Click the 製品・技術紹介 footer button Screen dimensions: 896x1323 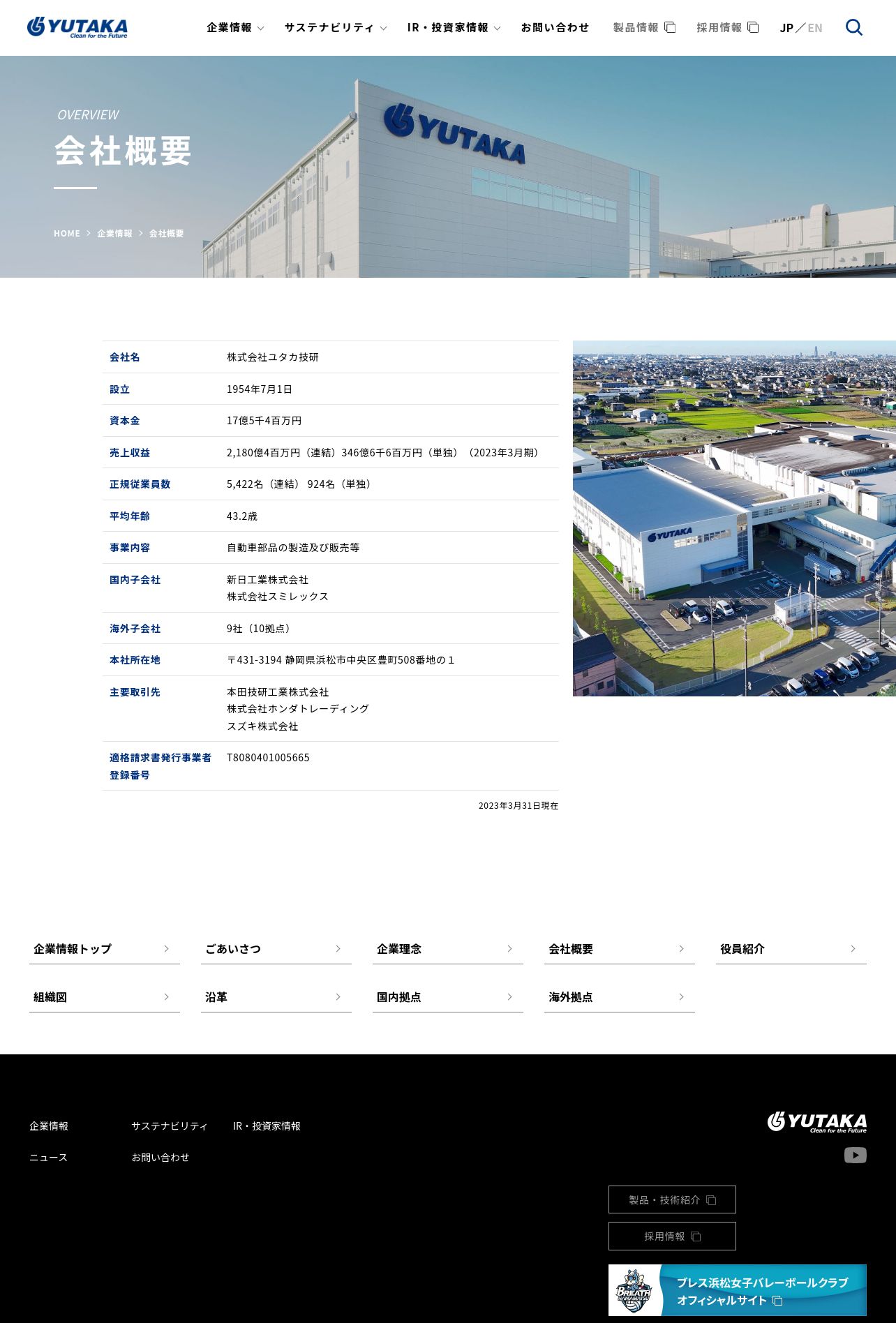672,1199
